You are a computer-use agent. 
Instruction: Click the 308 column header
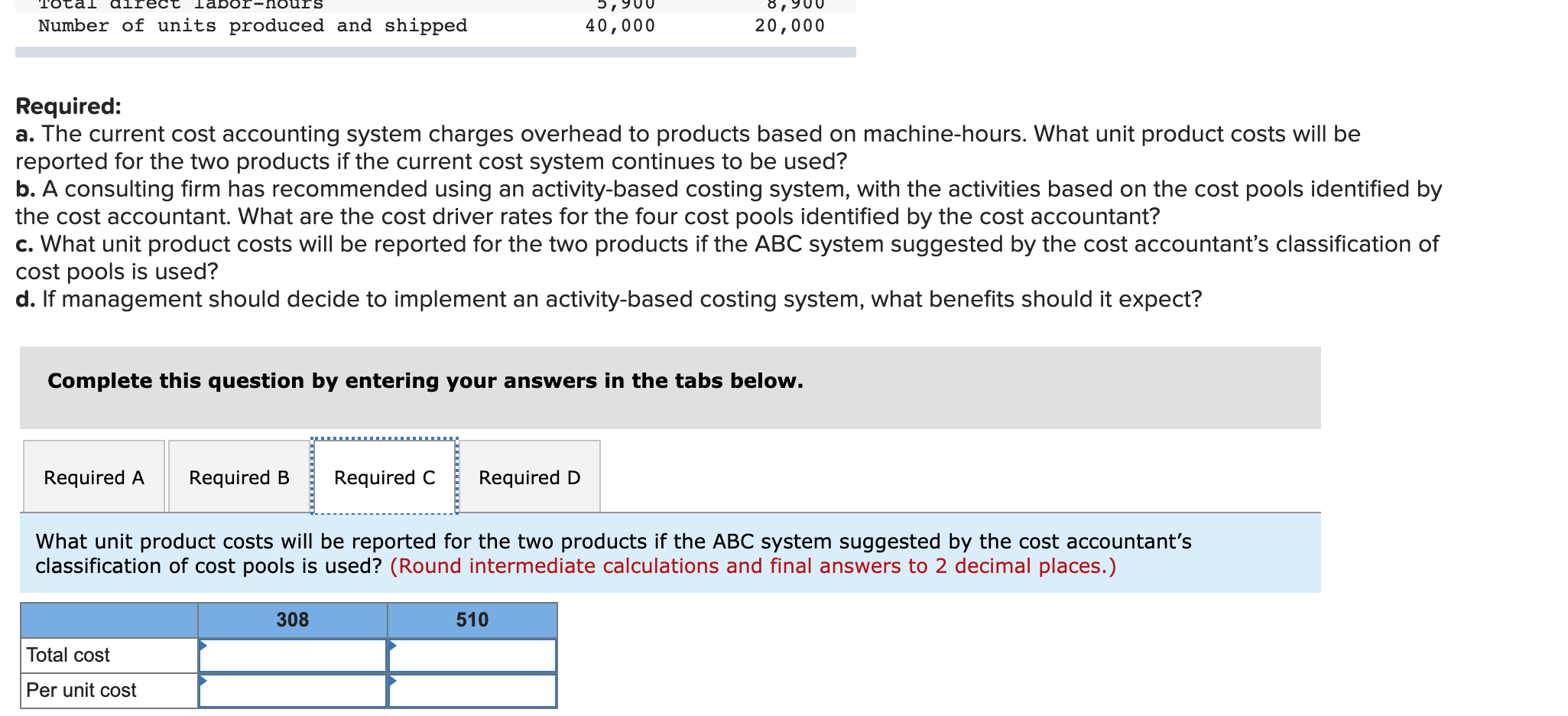pos(291,620)
